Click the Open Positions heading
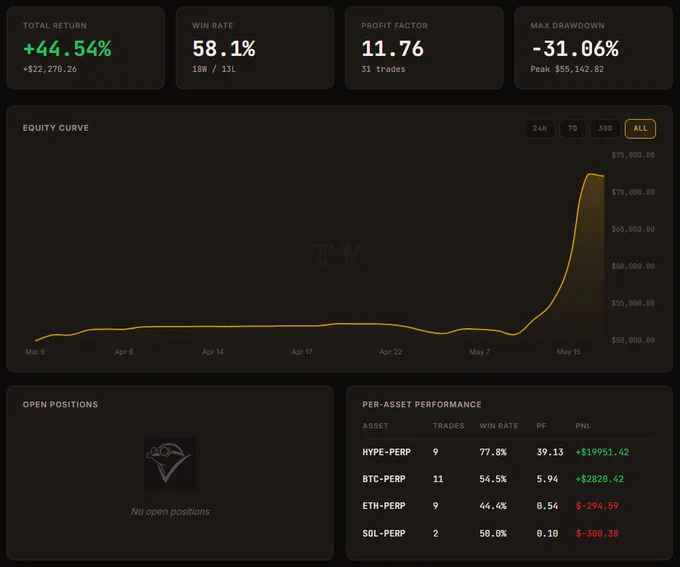Screen dimensions: 680x567 pos(60,404)
